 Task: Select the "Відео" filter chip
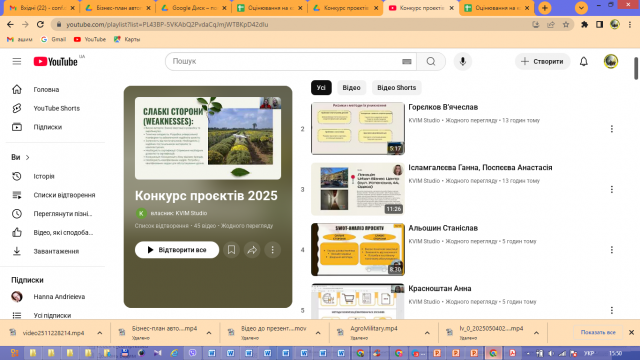[x=351, y=88]
